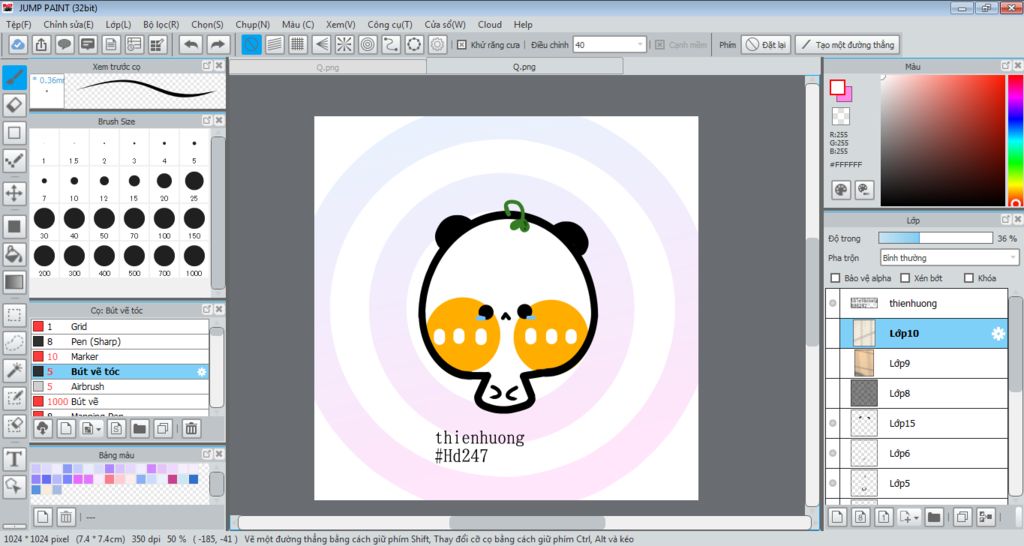The image size is (1024, 546).
Task: Select the Bucket fill tool
Action: [14, 254]
